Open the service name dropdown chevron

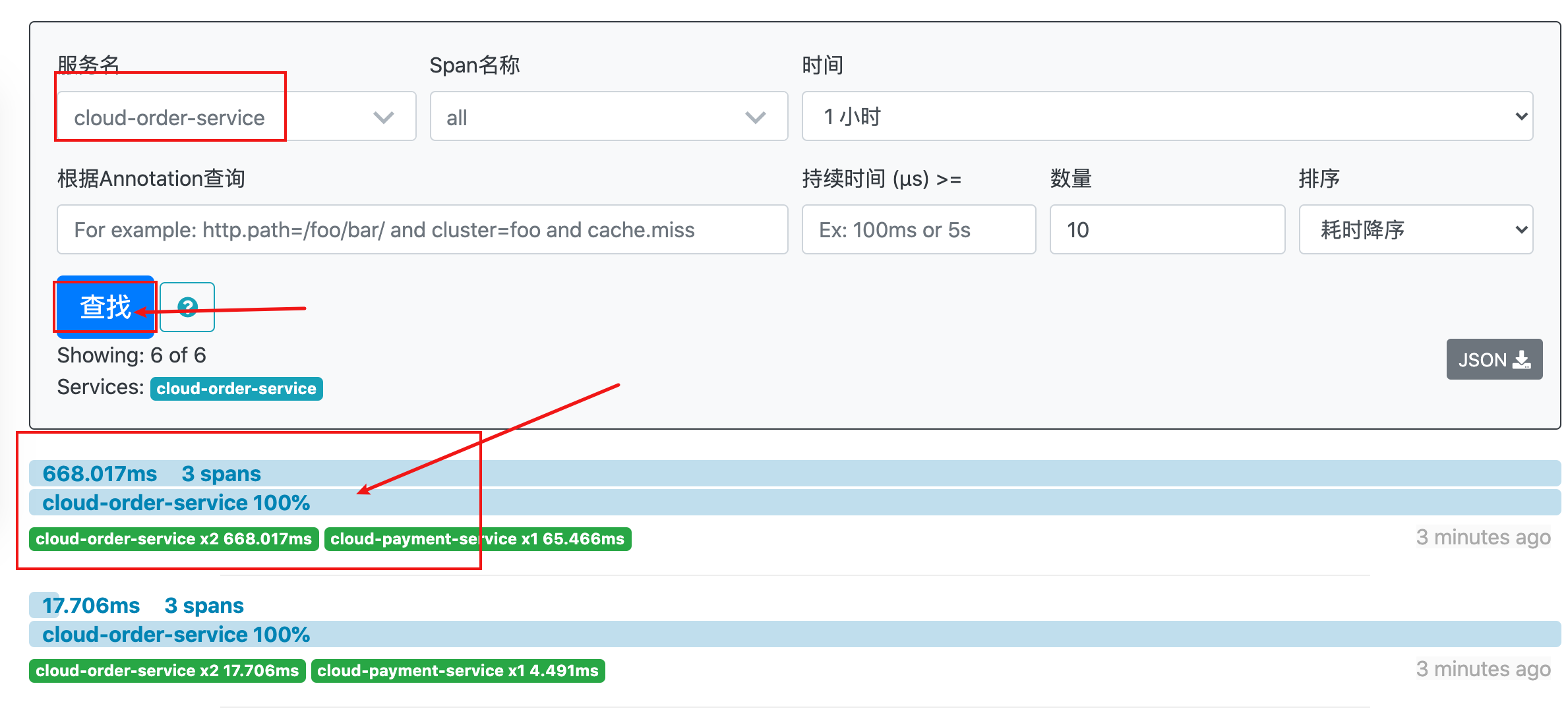coord(383,117)
